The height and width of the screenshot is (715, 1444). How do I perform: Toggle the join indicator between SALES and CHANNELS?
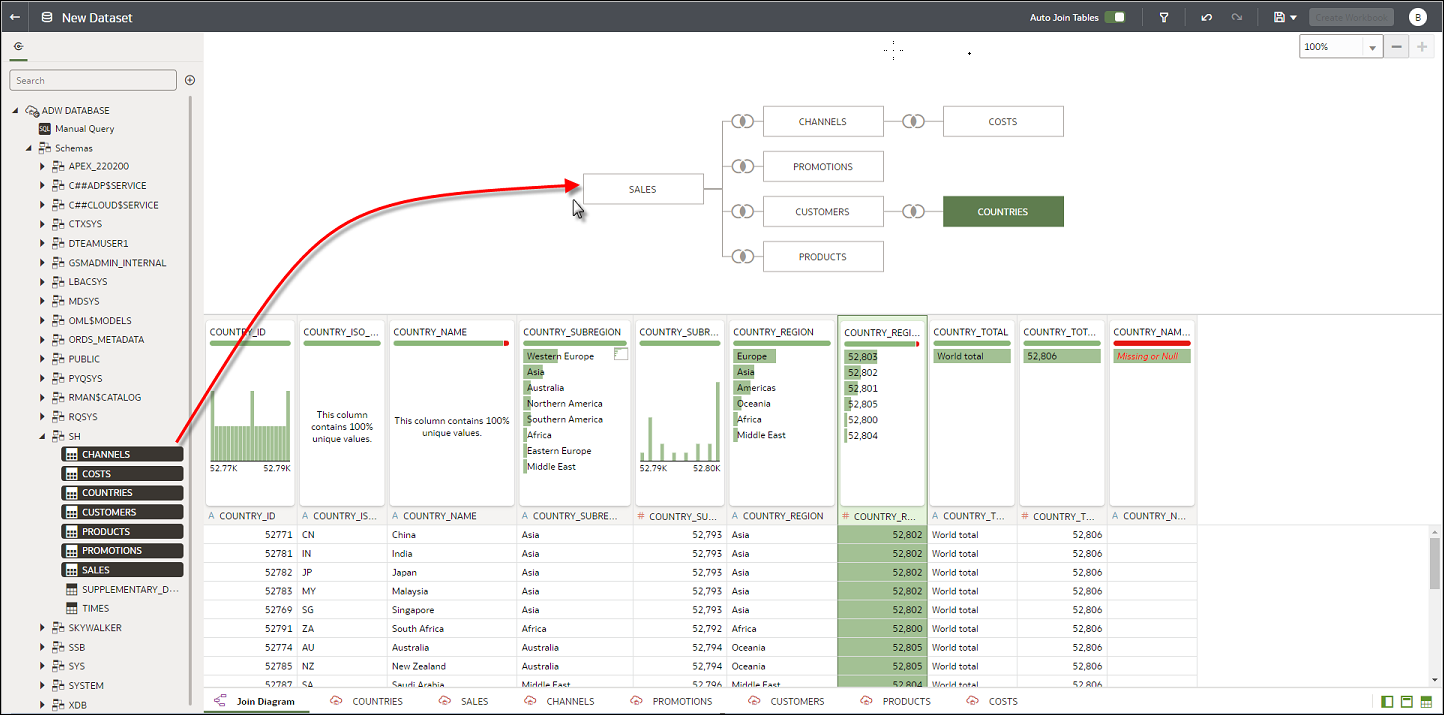tap(741, 121)
